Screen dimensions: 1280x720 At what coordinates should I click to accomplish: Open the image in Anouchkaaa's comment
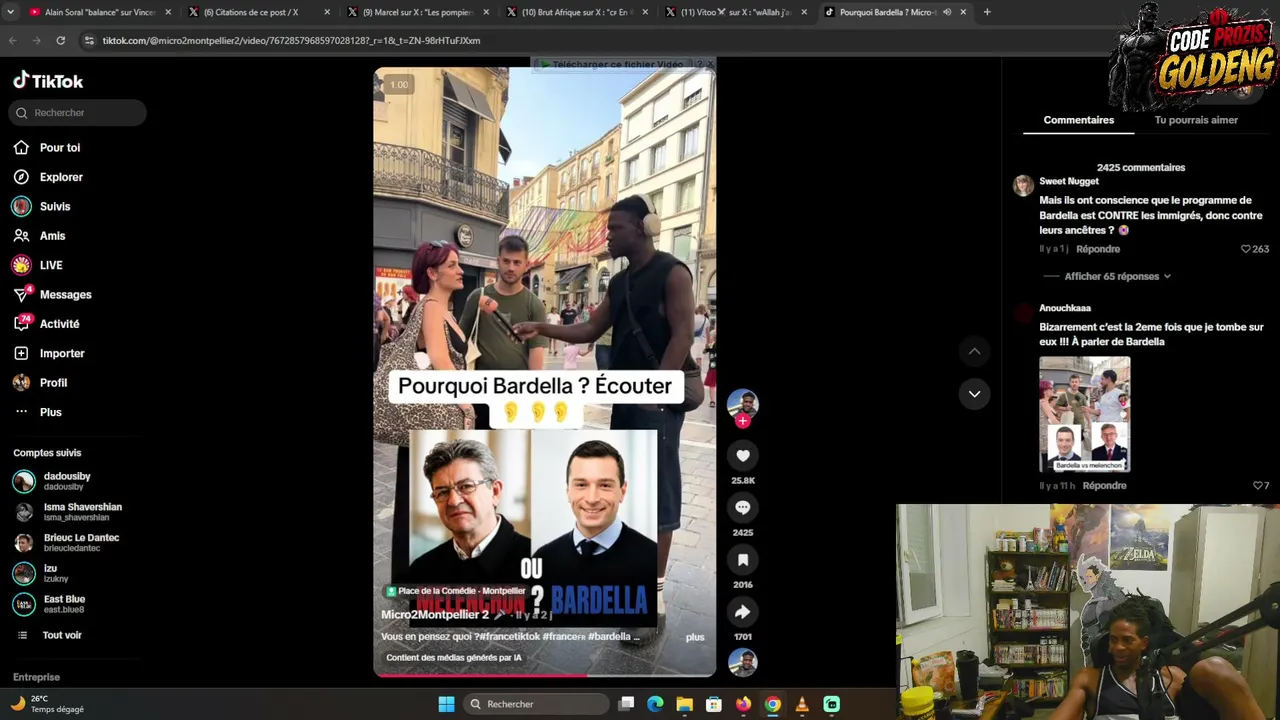1085,414
